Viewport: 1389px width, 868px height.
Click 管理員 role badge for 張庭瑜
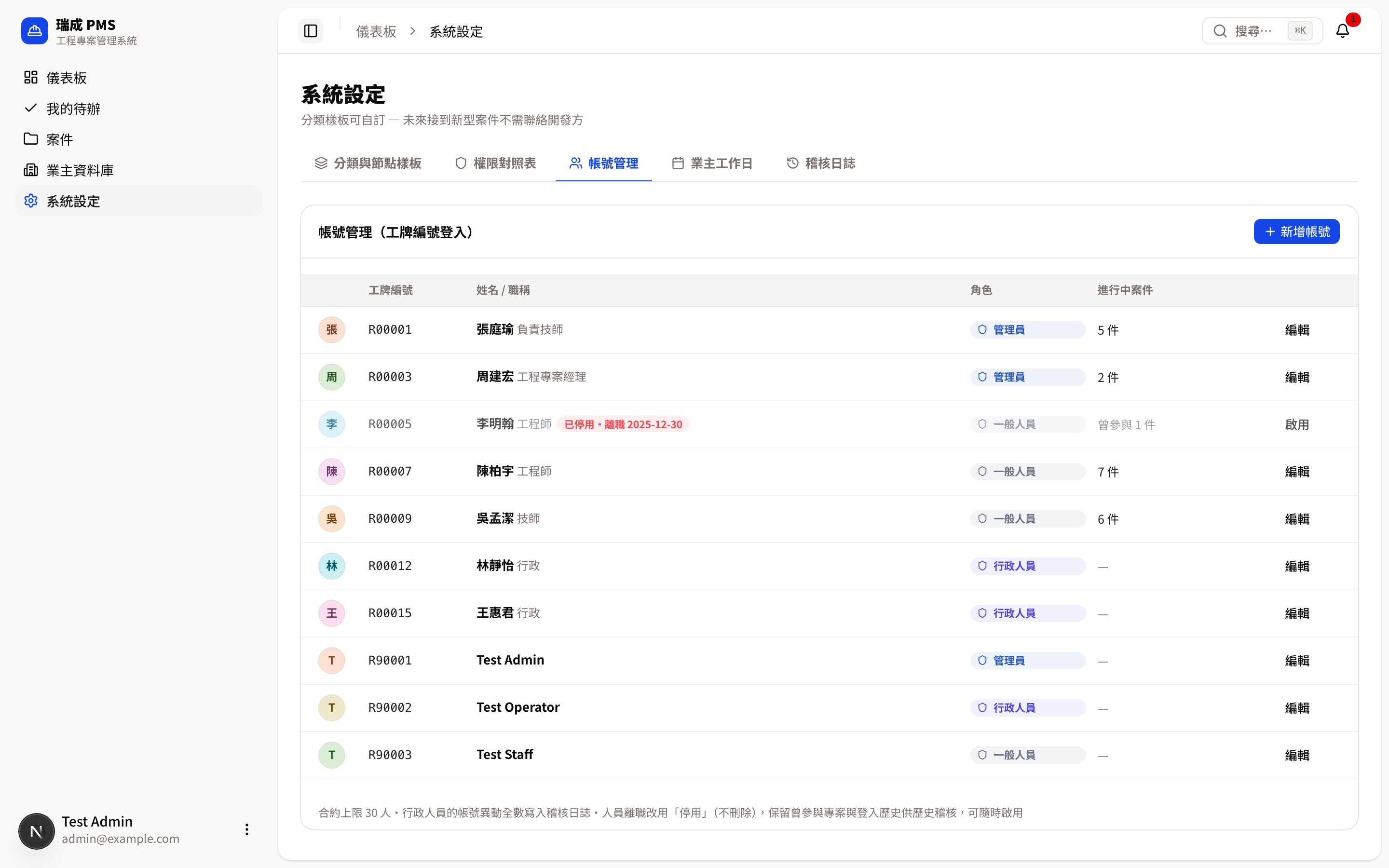(1027, 329)
